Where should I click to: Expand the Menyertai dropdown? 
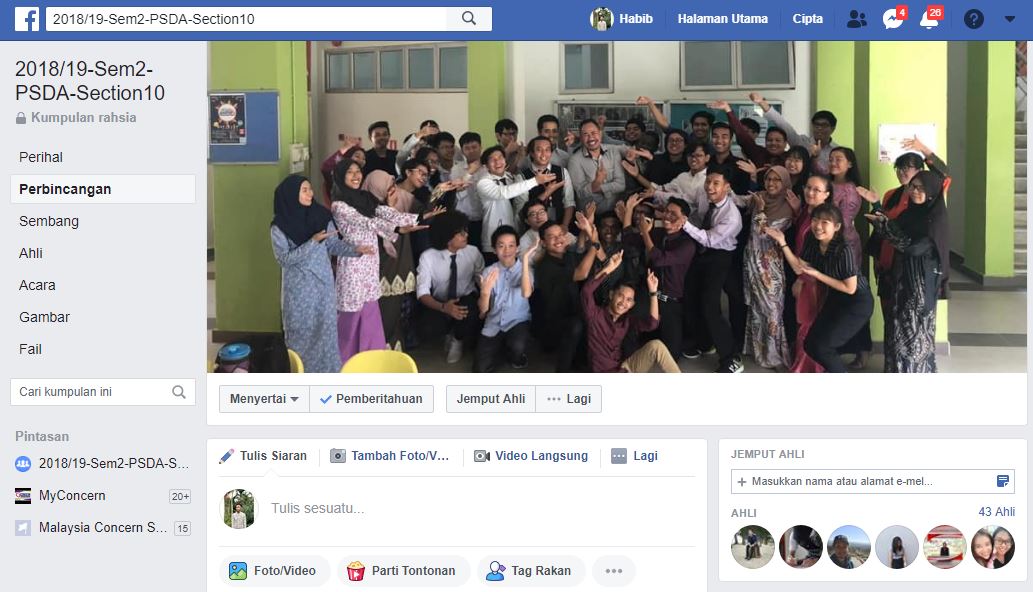(264, 399)
